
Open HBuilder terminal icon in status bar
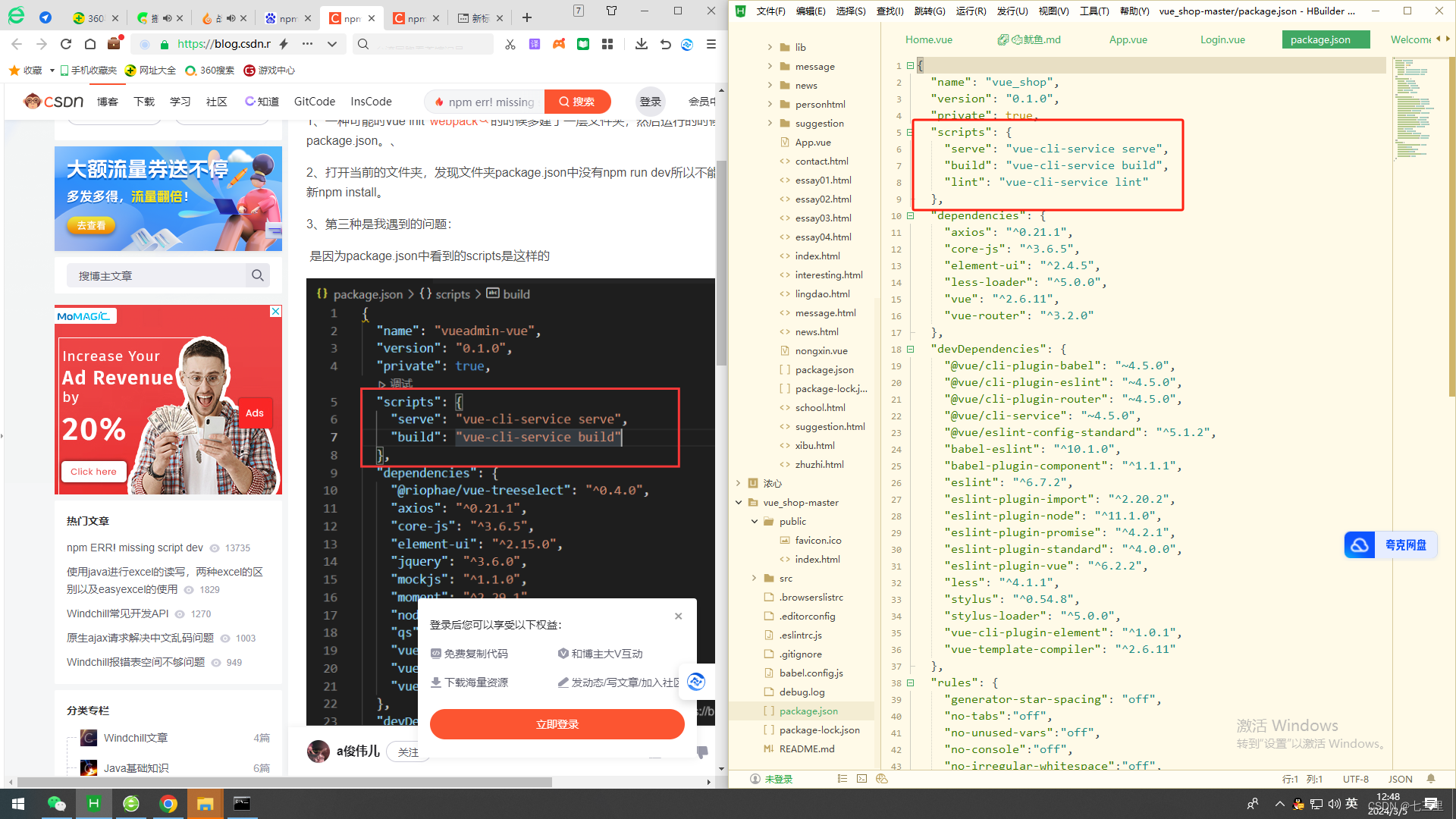pos(861,779)
